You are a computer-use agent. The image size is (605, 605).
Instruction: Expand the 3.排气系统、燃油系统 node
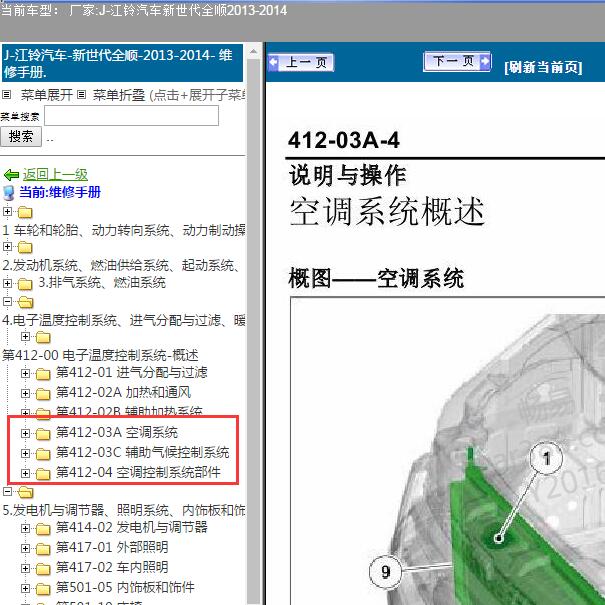pos(7,283)
